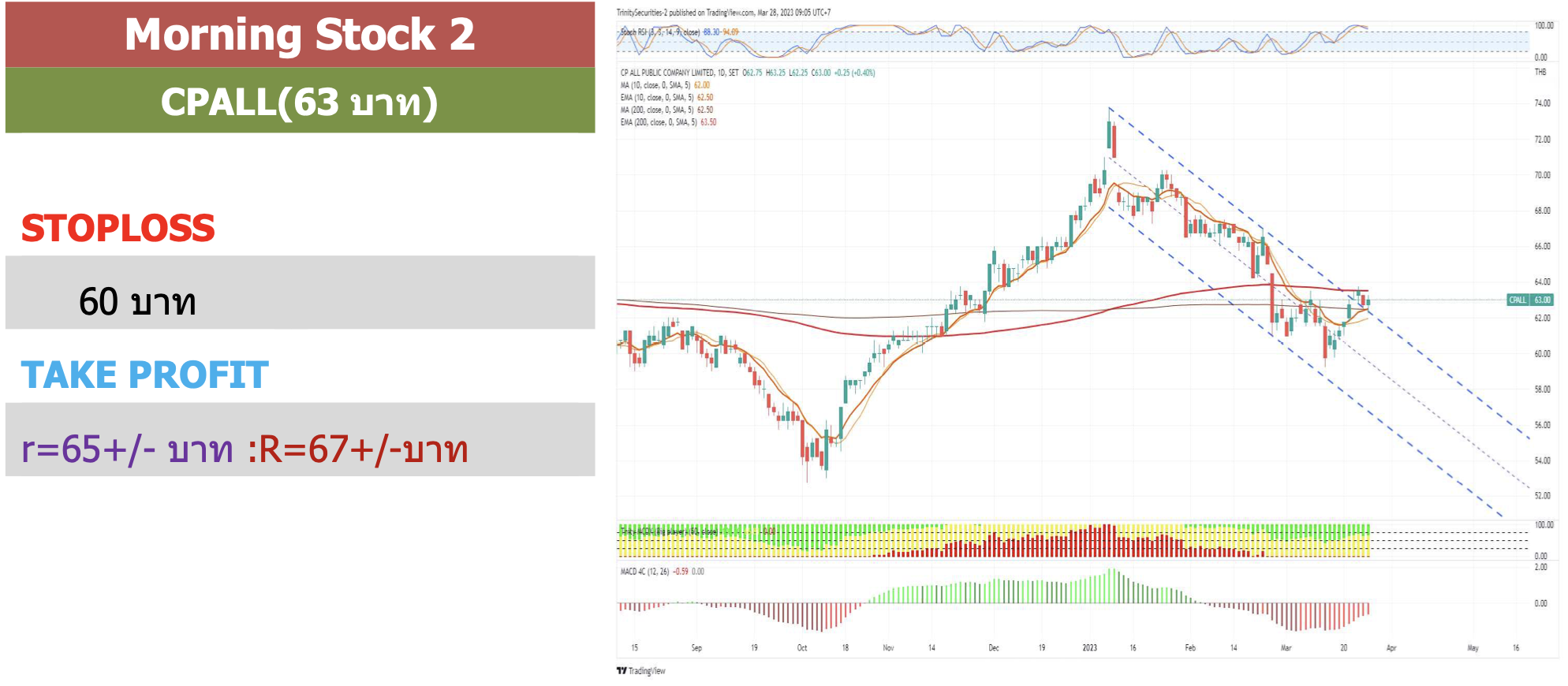Screen dimensions: 1568x686
Task: Click the Oct date axis label
Action: 802,648
